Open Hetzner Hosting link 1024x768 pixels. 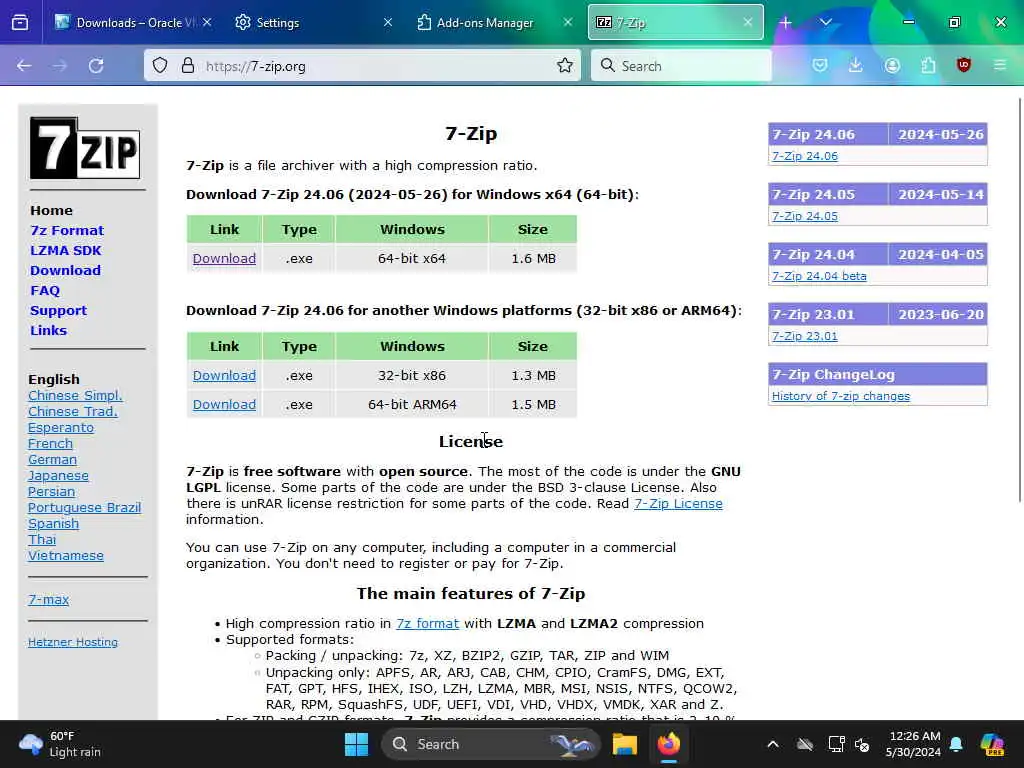[72, 642]
